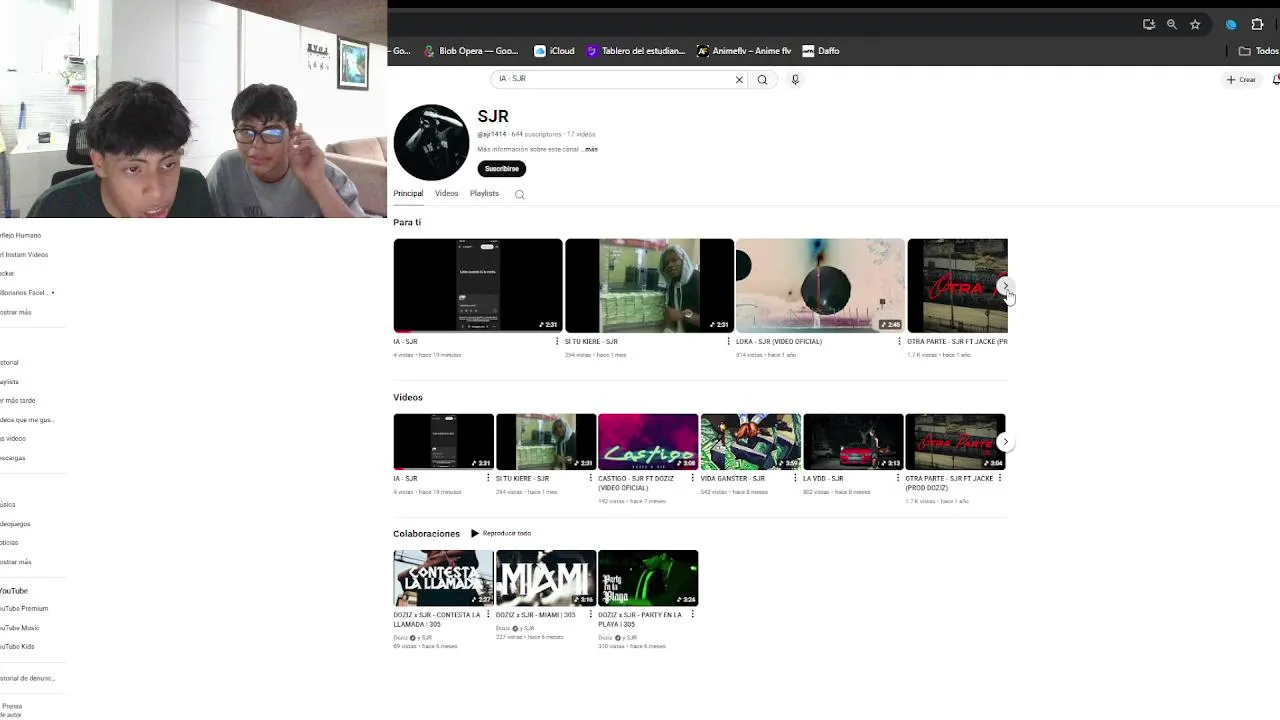The height and width of the screenshot is (720, 1280).
Task: Click the channel search magnifier icon
Action: [x=519, y=194]
